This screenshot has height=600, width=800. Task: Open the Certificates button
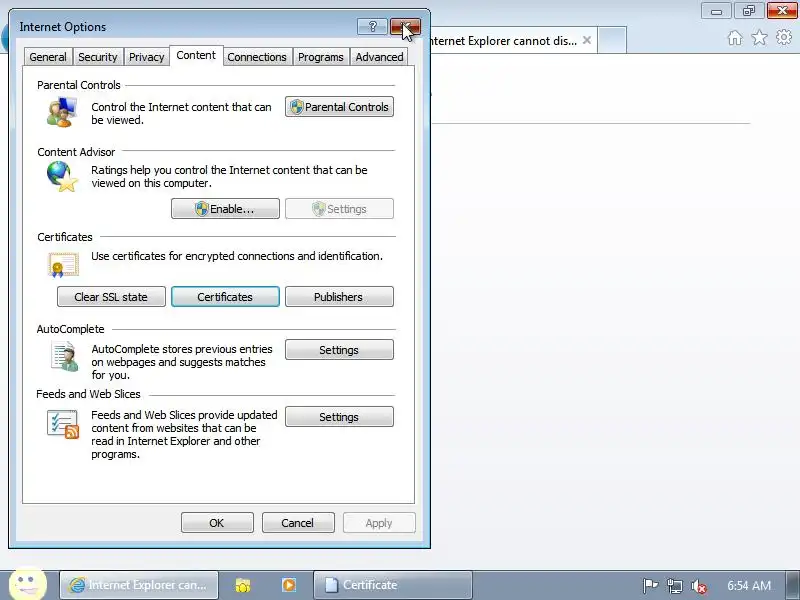225,296
